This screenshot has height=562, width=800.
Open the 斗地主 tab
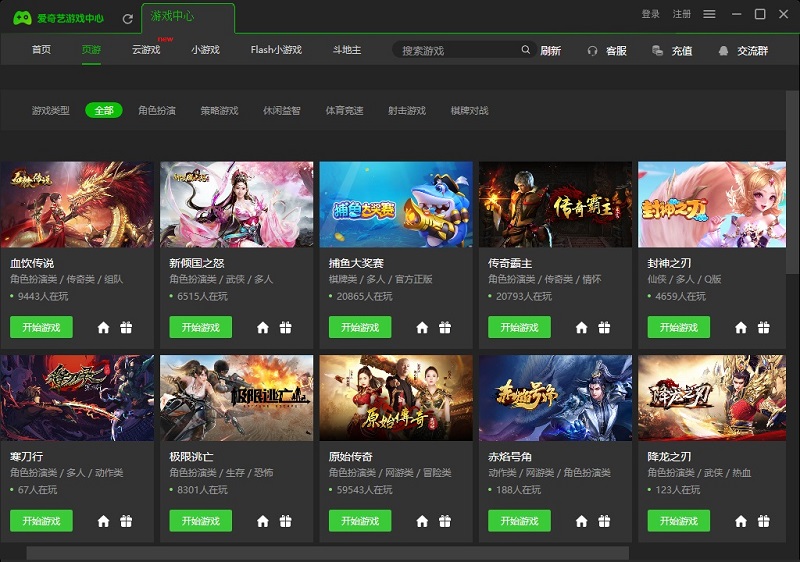click(347, 49)
